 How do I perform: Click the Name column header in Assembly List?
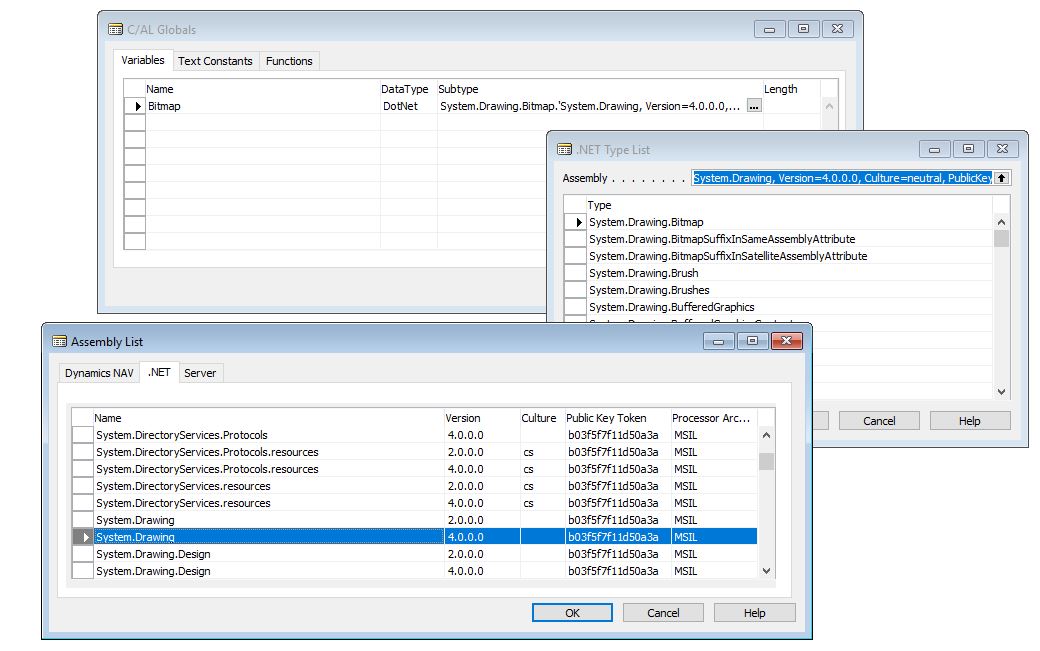coord(268,418)
